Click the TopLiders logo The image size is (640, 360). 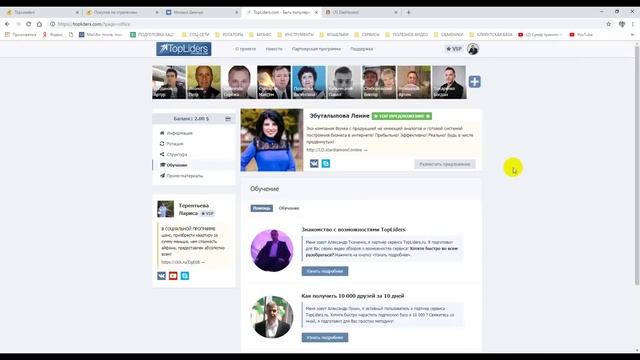click(x=184, y=49)
